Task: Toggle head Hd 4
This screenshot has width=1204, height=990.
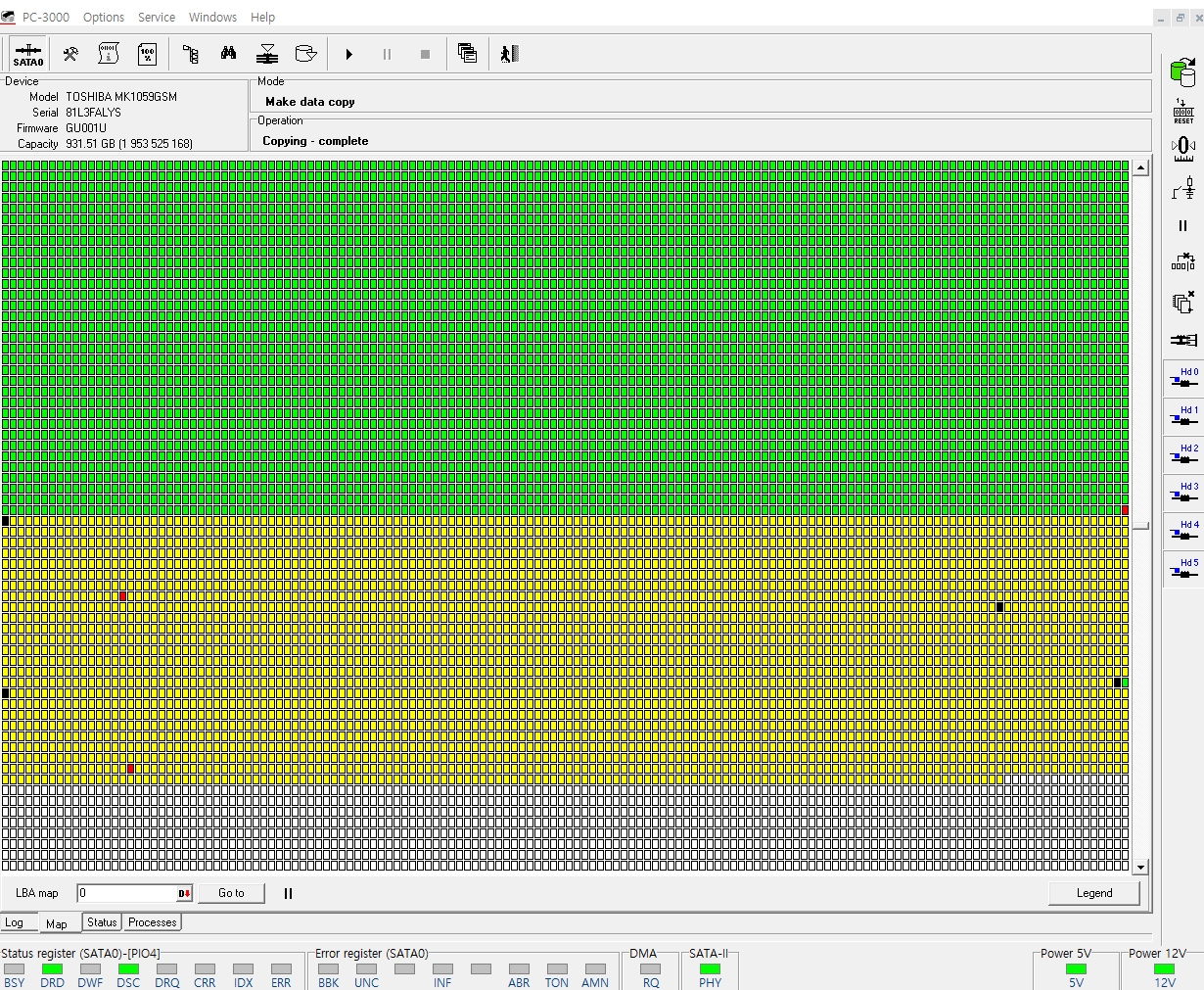Action: (1183, 532)
